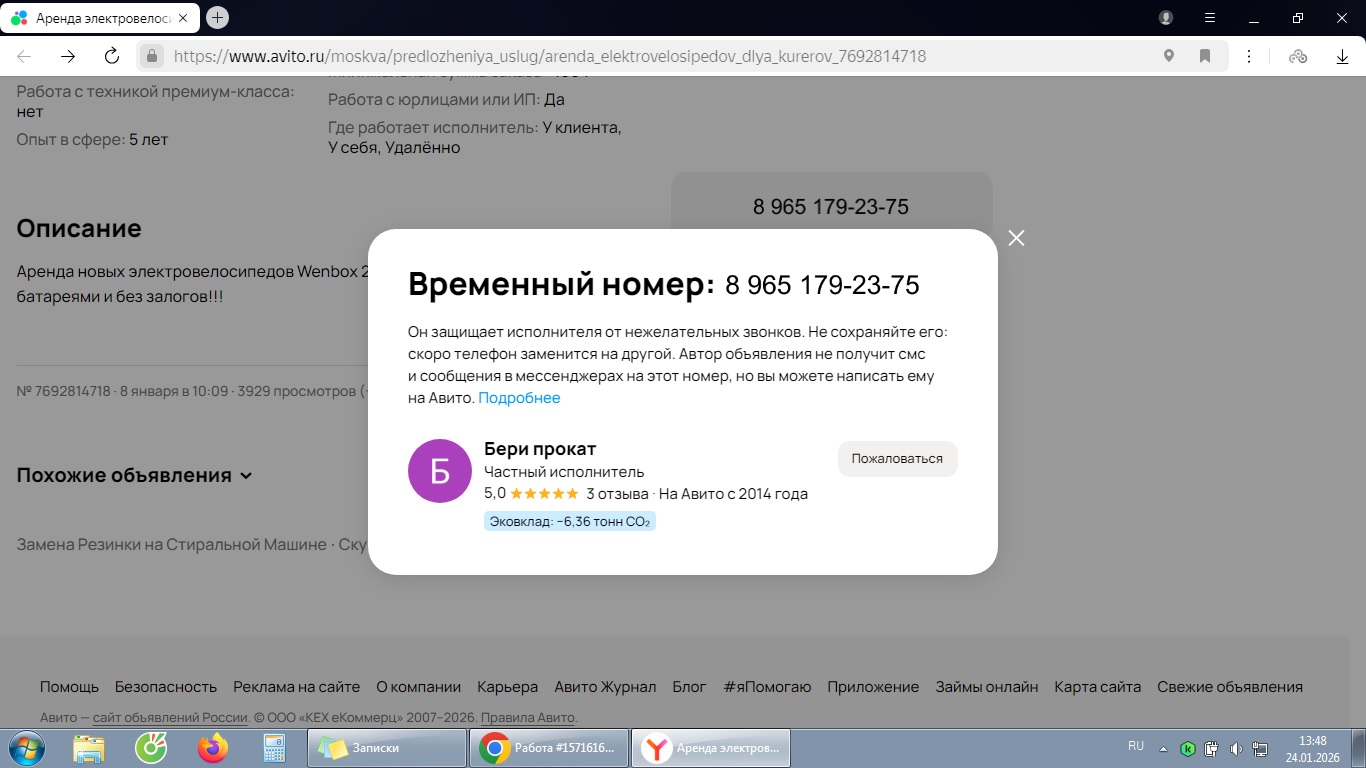The height and width of the screenshot is (768, 1366).
Task: Open File Explorer from the taskbar
Action: pos(89,748)
